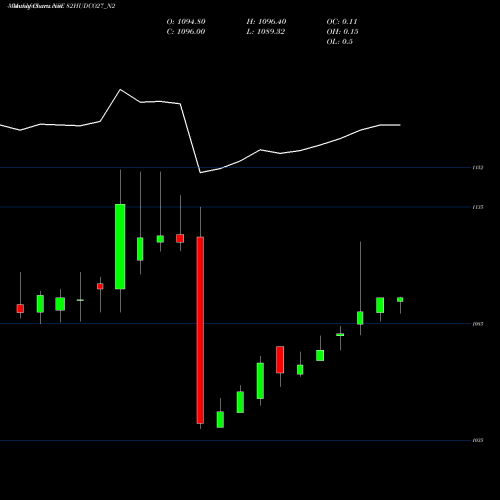This screenshot has width=500, height=500.
Task: Click the tallest red candle body
Action: pos(200,330)
